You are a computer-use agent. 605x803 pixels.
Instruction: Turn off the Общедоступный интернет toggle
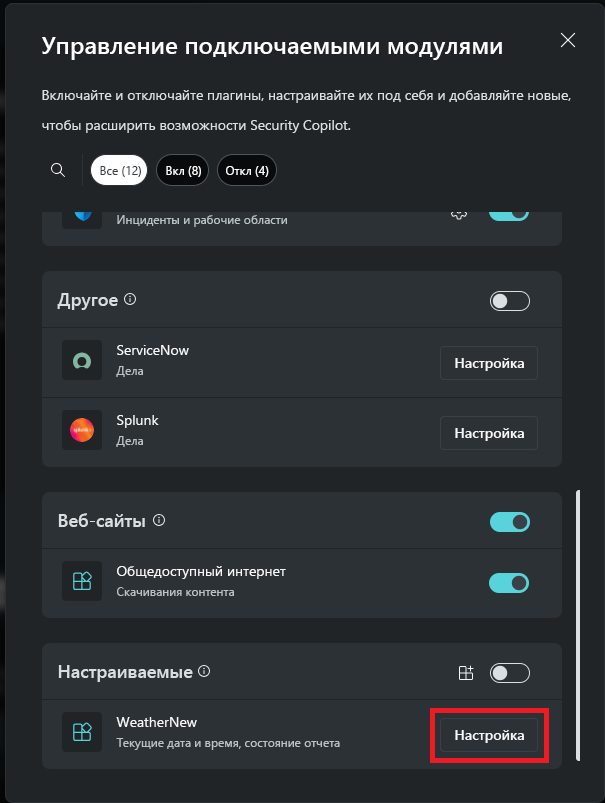pos(509,582)
